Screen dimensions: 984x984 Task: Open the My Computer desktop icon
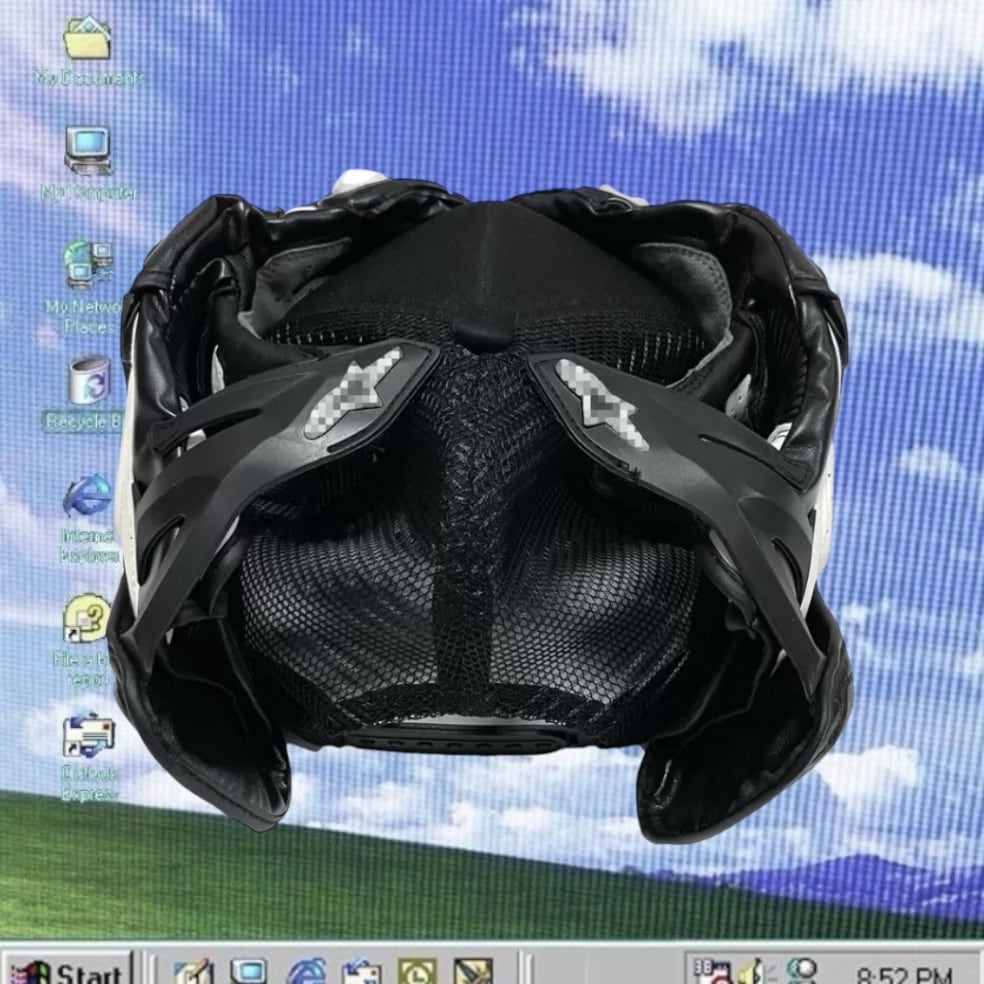point(88,151)
